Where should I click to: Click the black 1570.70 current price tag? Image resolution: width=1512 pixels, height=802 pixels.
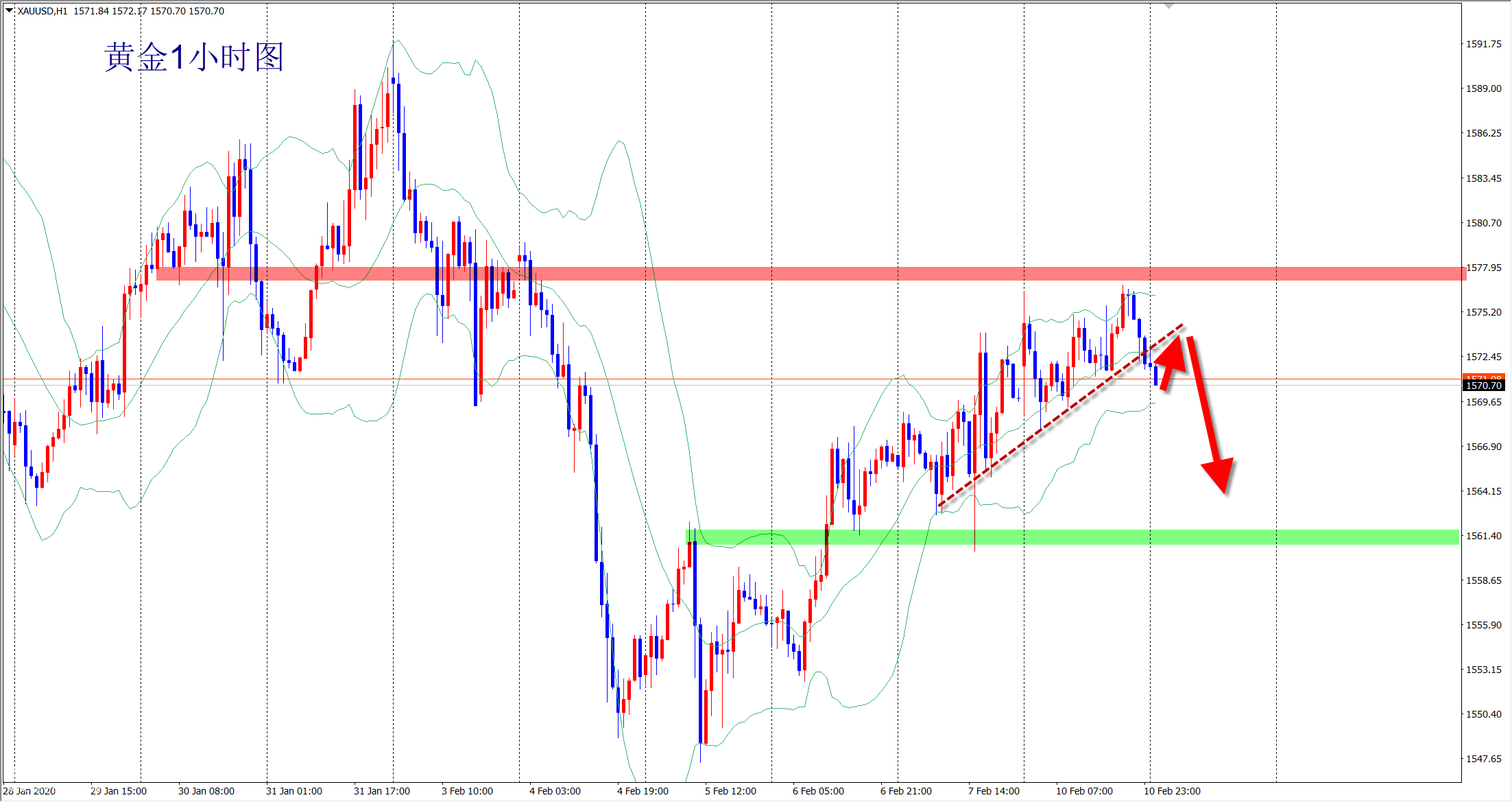coord(1483,386)
